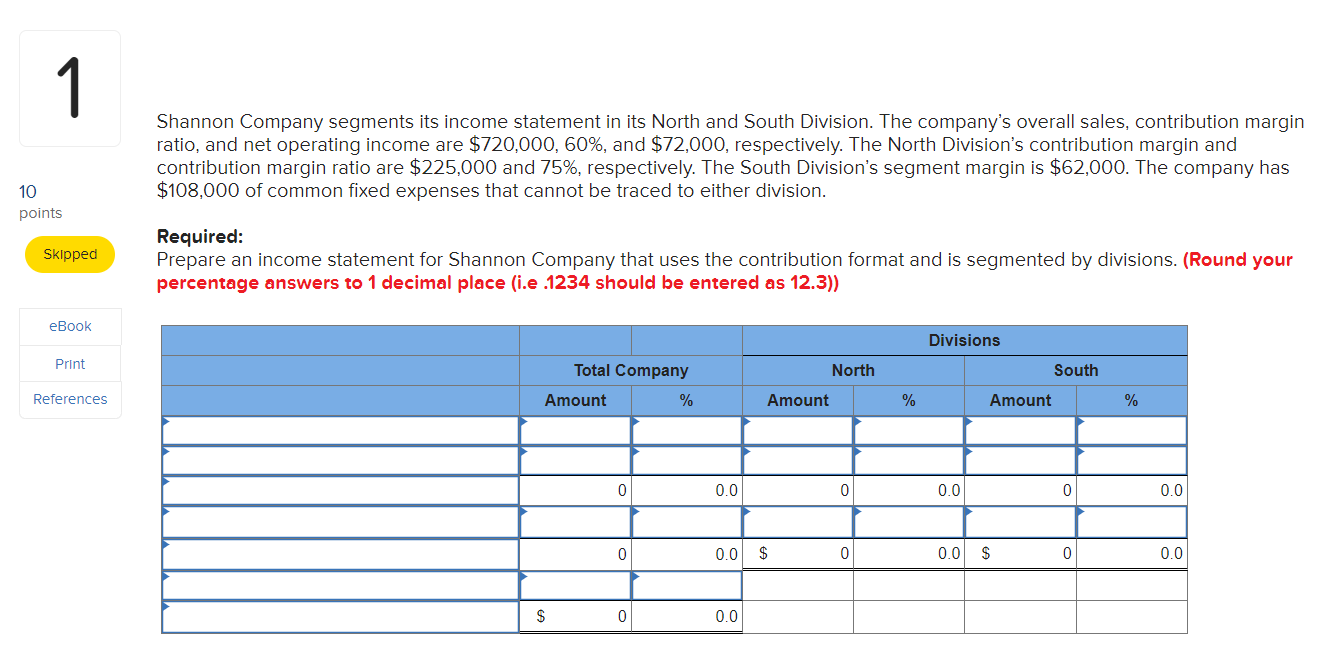Open the last row's account label dropdown

click(341, 617)
